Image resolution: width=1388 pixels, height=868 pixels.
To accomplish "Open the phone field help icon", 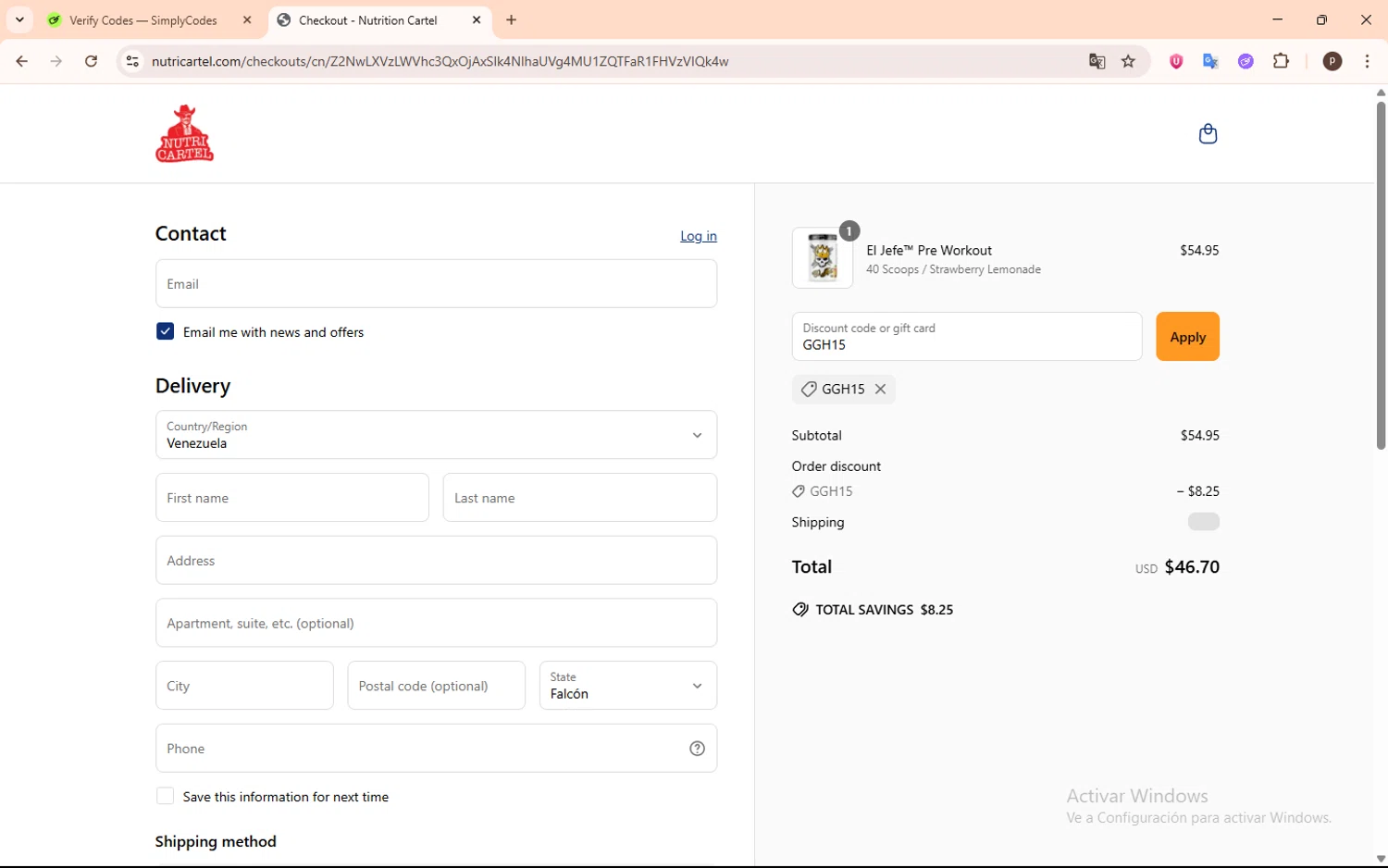I will 698,749.
